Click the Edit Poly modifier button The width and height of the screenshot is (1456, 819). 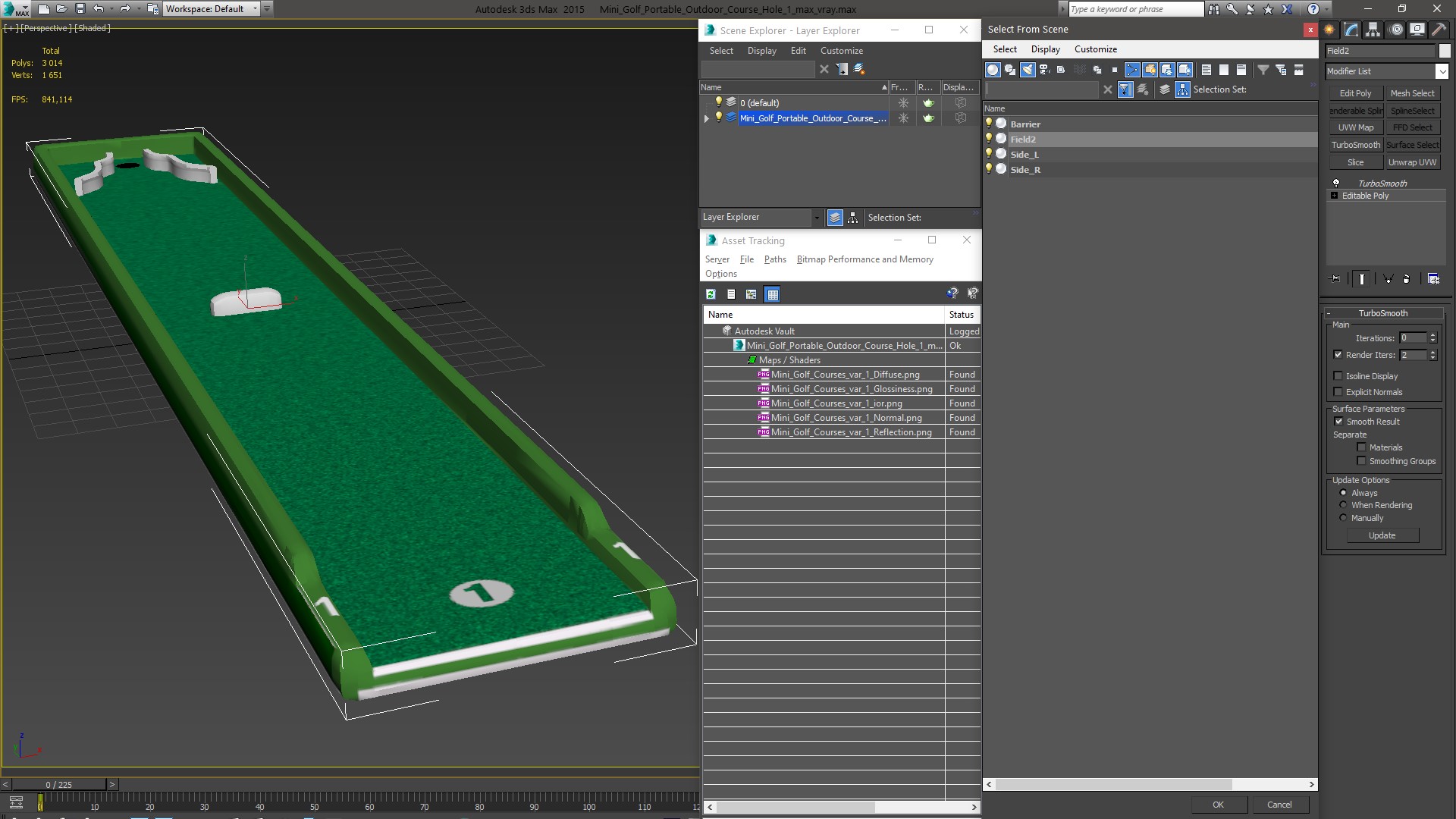point(1355,93)
